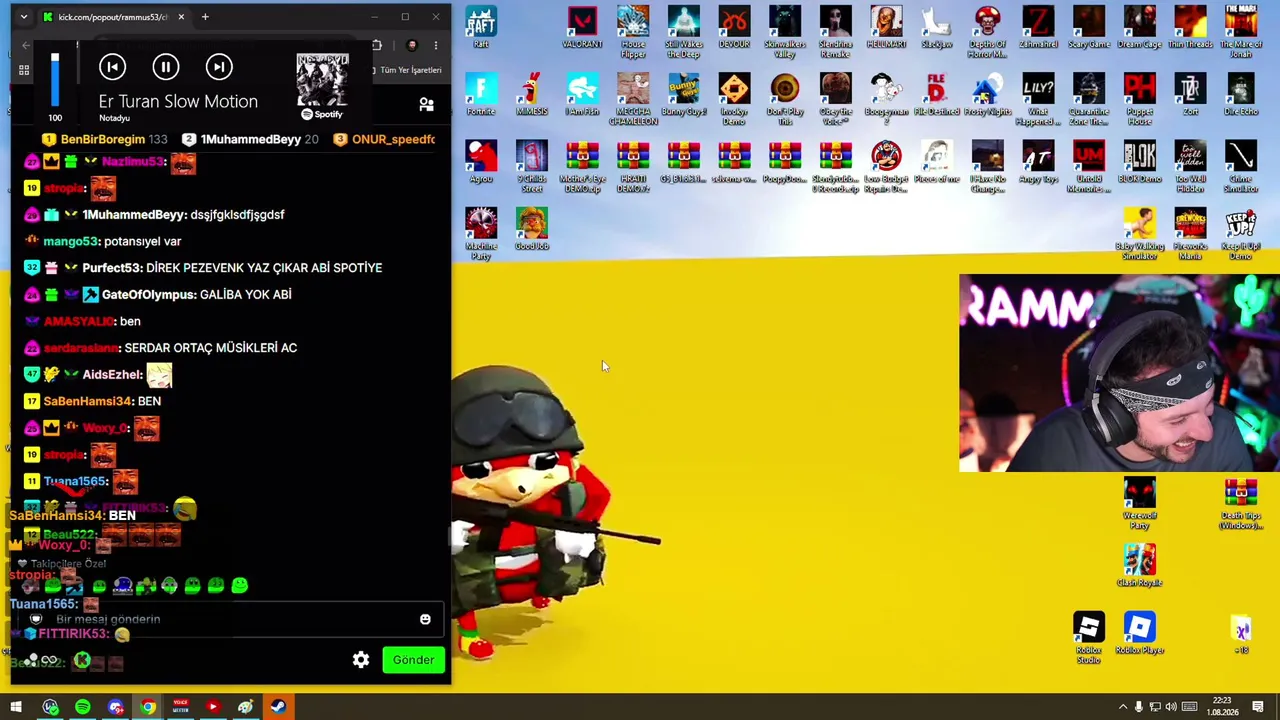Viewport: 1280px width, 720px height.
Task: Open Steam from the taskbar
Action: 278,707
